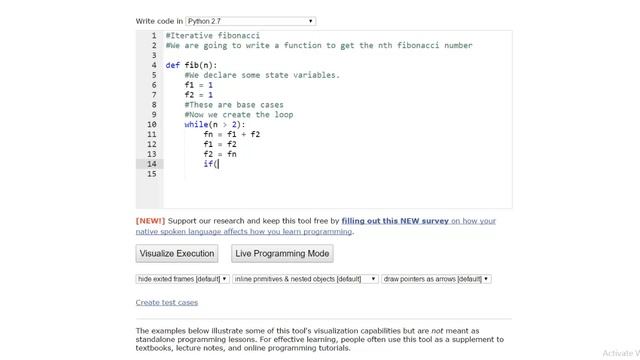This screenshot has height=360, width=640.
Task: Place cursor after 'if(' on line 14
Action: coord(219,164)
